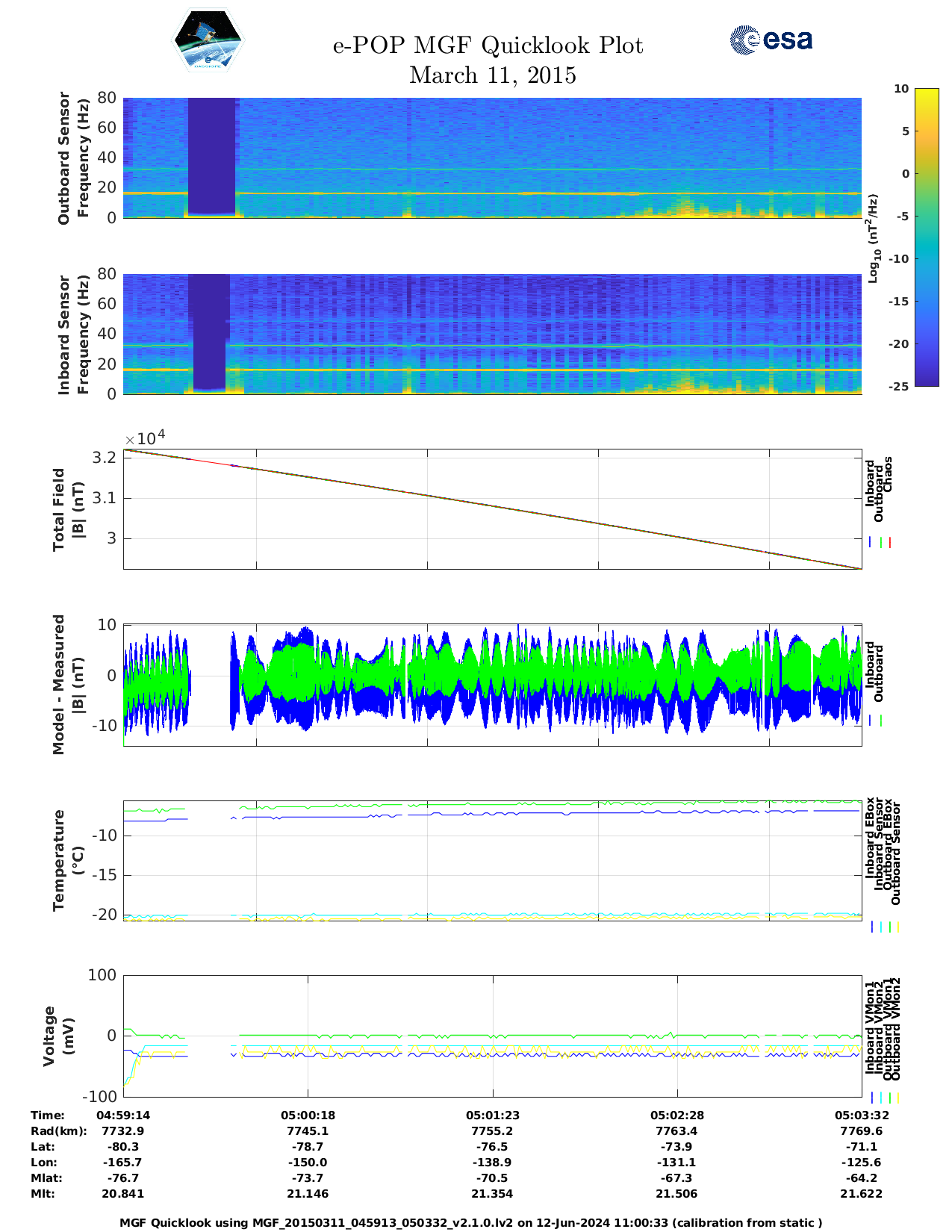Click the March 11, 2015 date subtitle
This screenshot has height=1232, width=952.
492,75
